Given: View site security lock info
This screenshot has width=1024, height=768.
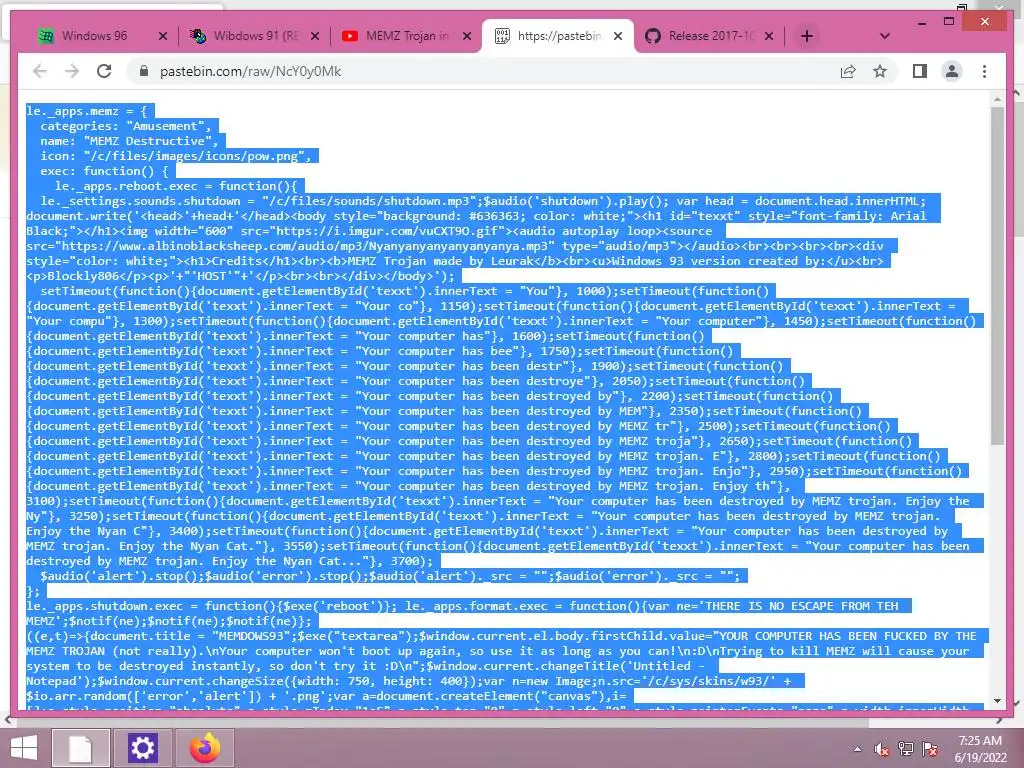Looking at the screenshot, I should [x=144, y=71].
